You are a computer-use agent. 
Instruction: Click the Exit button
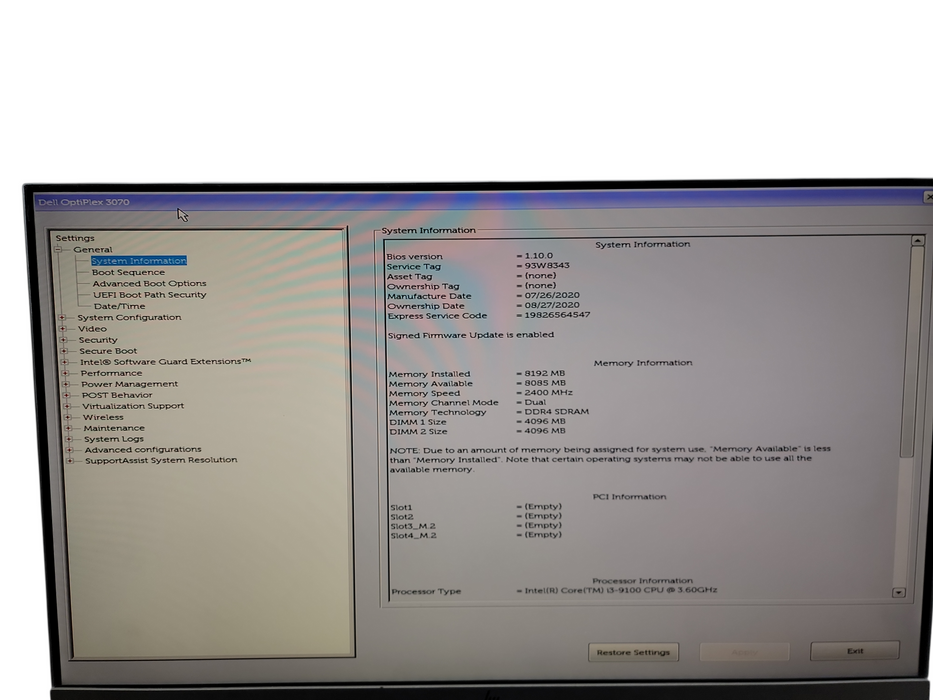click(x=855, y=651)
